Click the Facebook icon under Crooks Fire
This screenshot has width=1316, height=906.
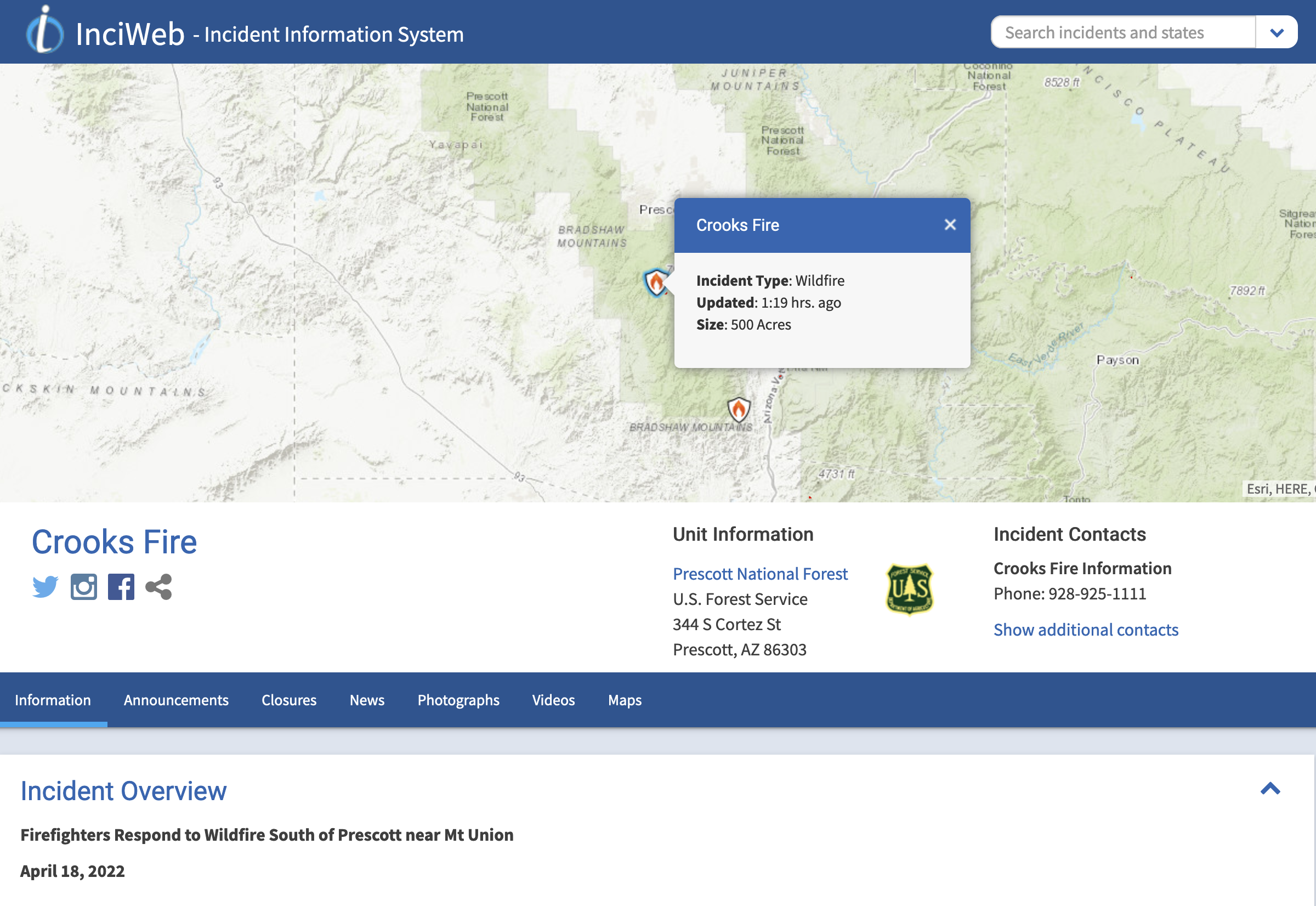121,587
